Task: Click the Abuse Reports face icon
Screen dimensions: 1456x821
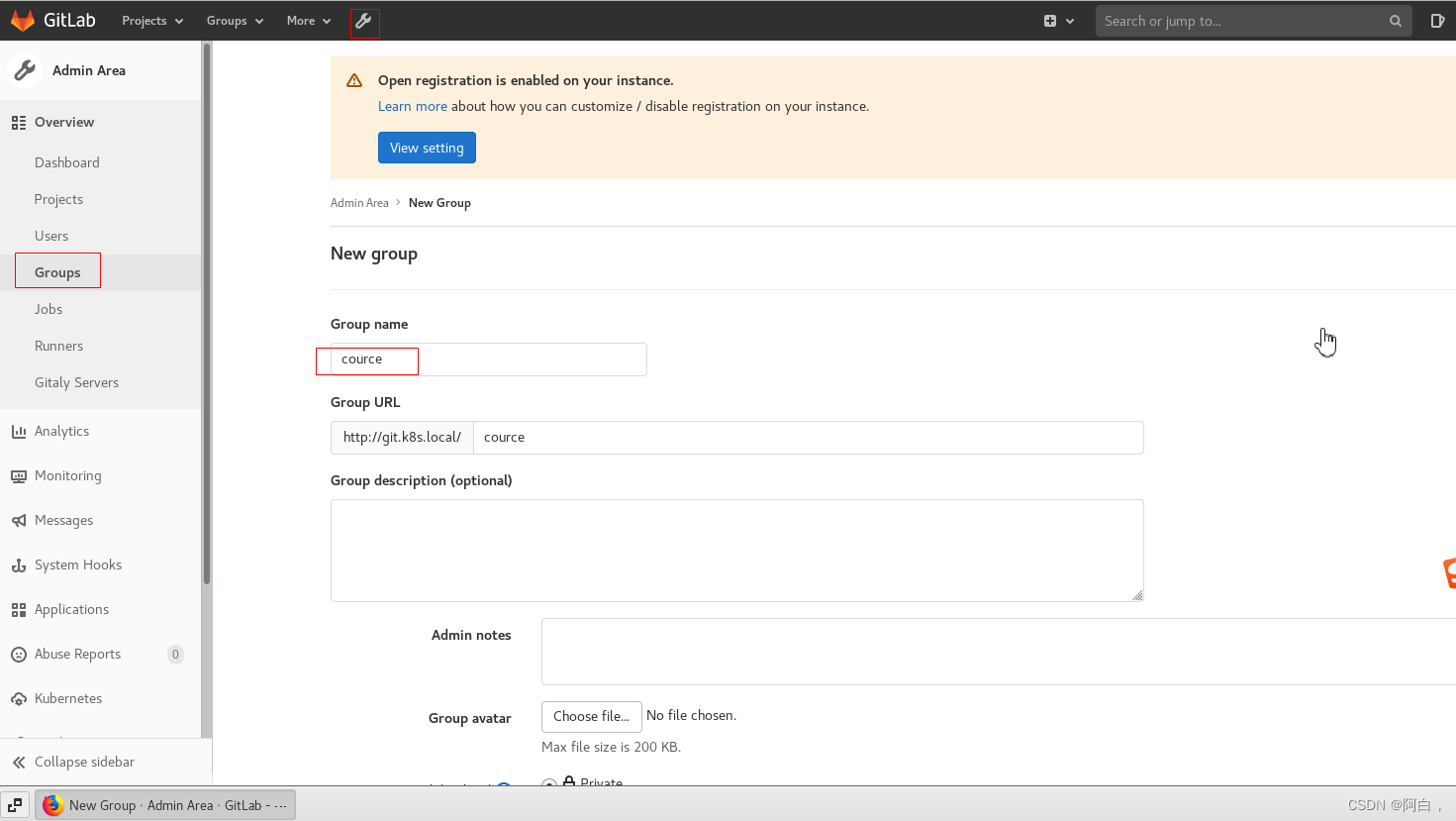Action: coord(19,655)
